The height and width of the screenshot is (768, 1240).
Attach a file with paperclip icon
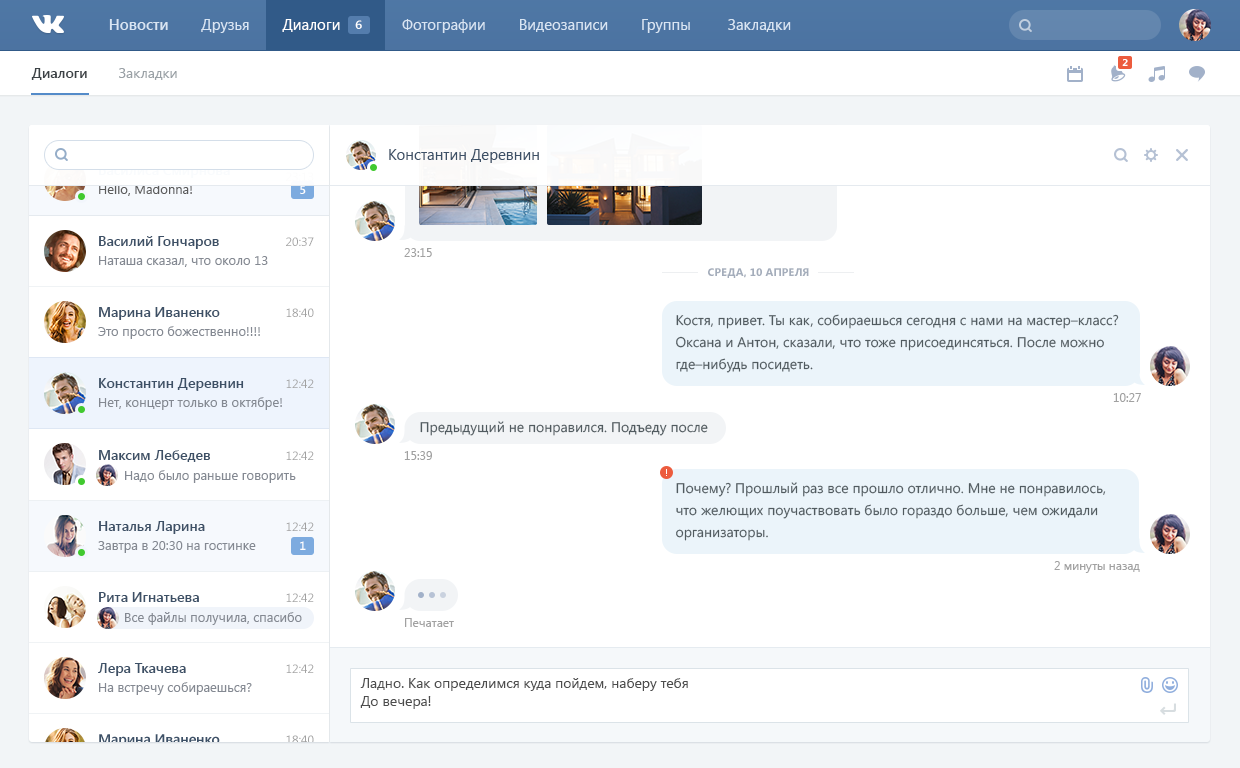coord(1147,685)
